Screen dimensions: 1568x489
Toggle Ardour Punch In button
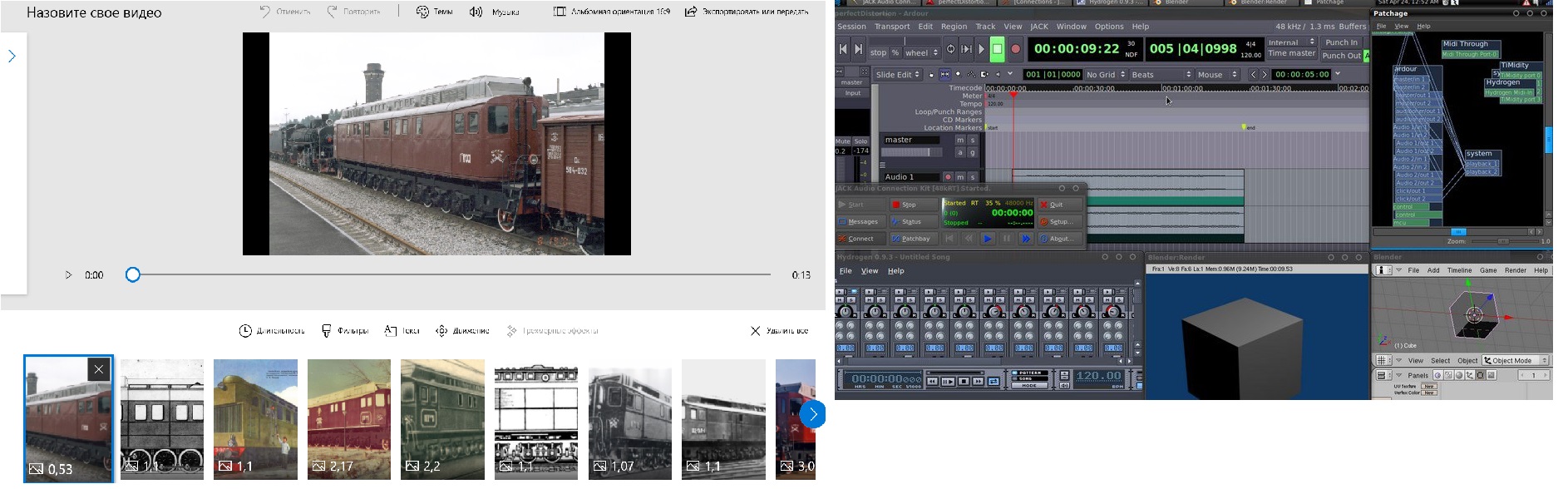1341,42
